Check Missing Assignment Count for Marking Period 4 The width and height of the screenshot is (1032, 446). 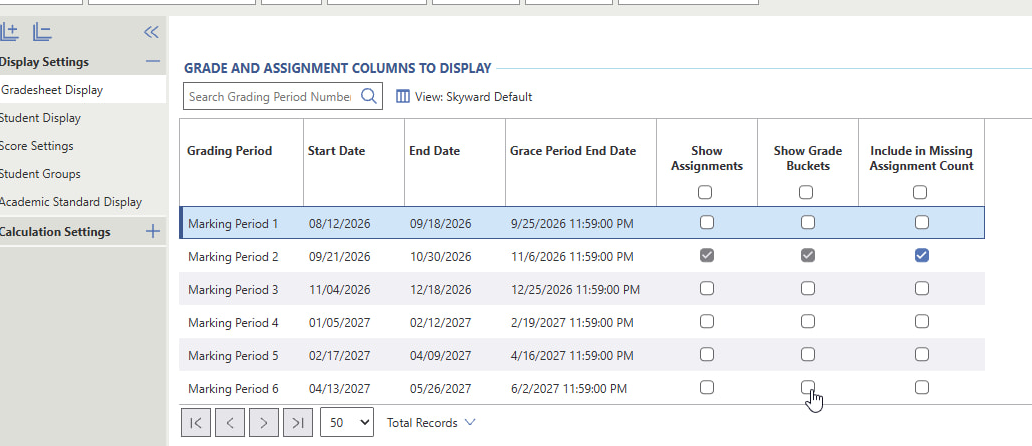[x=921, y=321]
